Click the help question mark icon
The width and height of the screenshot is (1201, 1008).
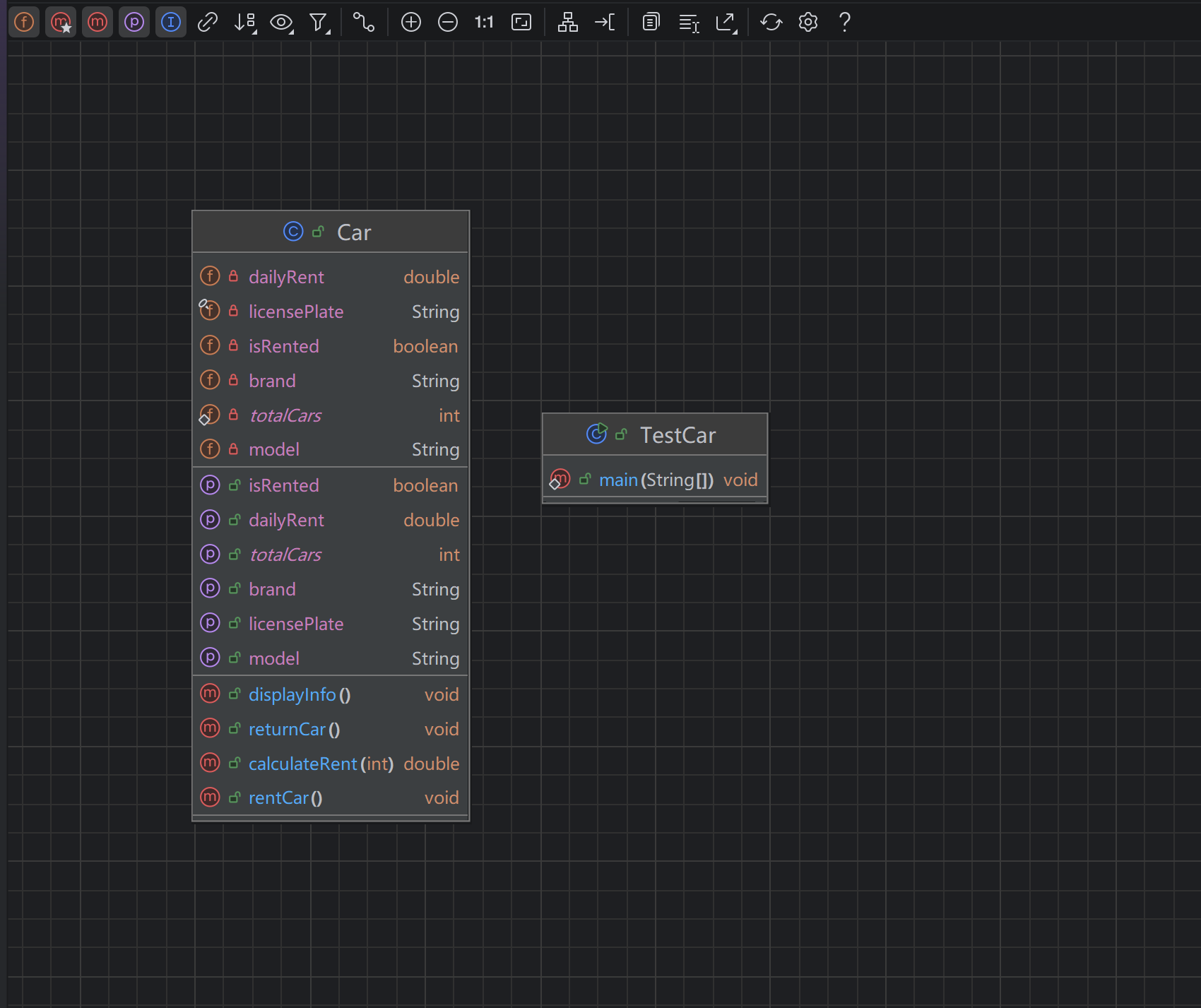[844, 23]
